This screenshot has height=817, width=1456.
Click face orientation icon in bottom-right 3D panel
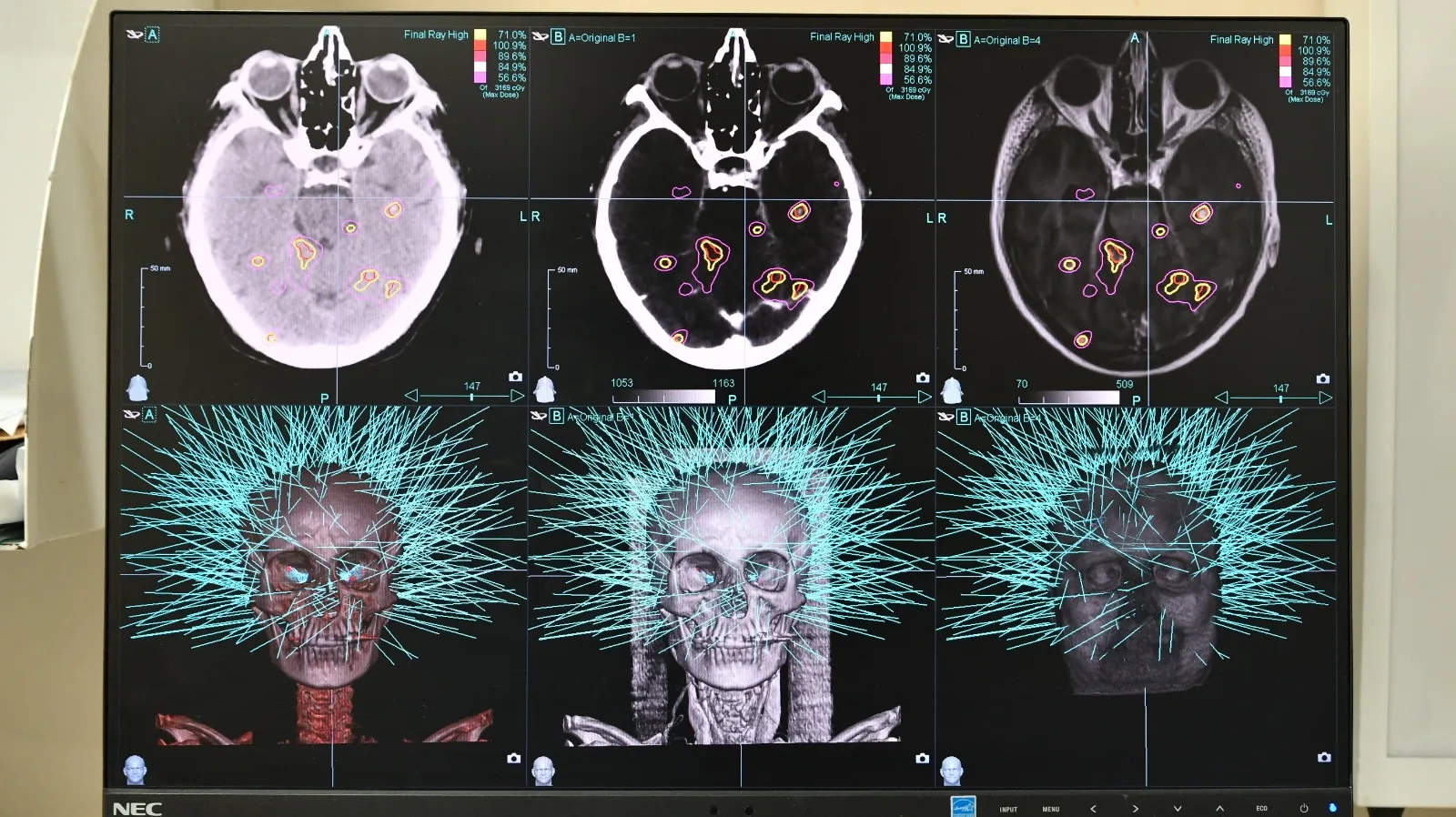coord(951,771)
